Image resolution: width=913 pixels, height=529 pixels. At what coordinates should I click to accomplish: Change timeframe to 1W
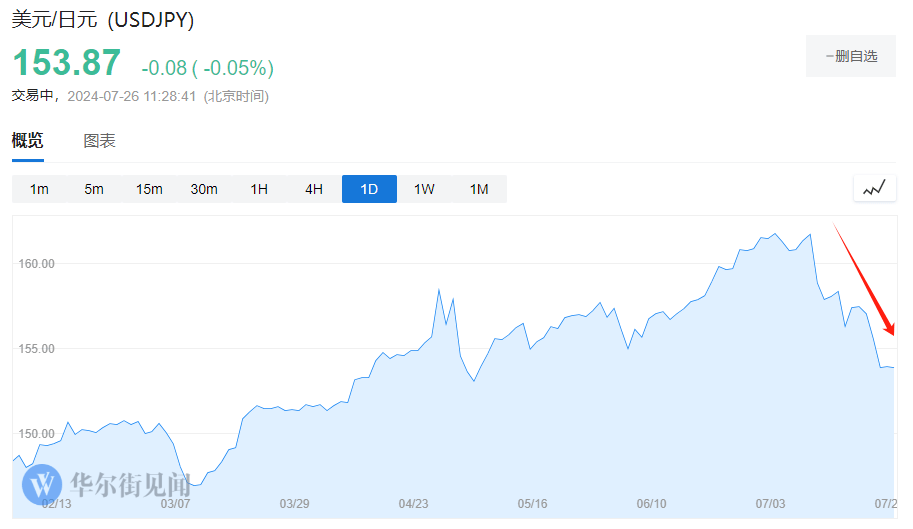424,189
